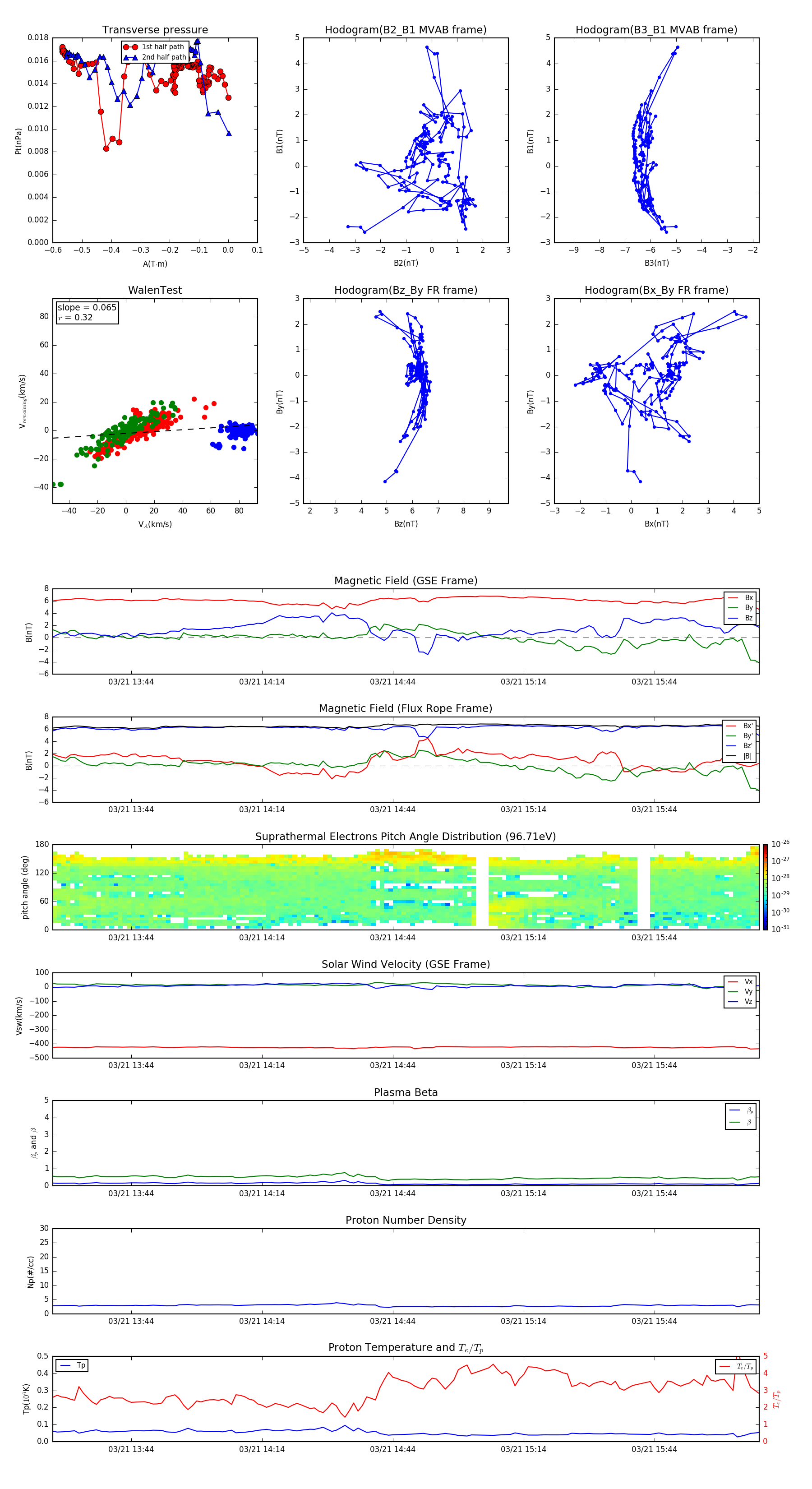Image resolution: width=812 pixels, height=1489 pixels.
Task: Click the "Hodogram(Bx_By FR frame)" title
Action: pyautogui.click(x=656, y=290)
